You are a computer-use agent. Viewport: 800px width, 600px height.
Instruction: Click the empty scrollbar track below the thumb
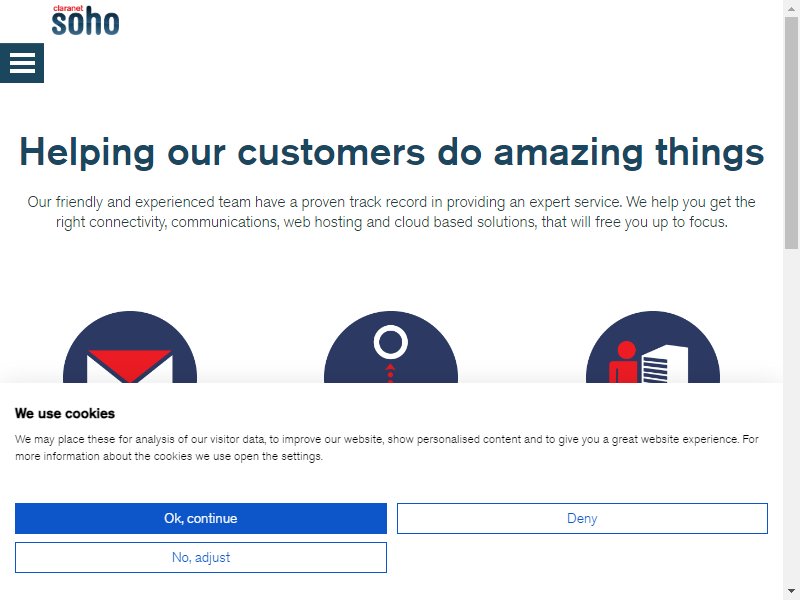coord(791,418)
